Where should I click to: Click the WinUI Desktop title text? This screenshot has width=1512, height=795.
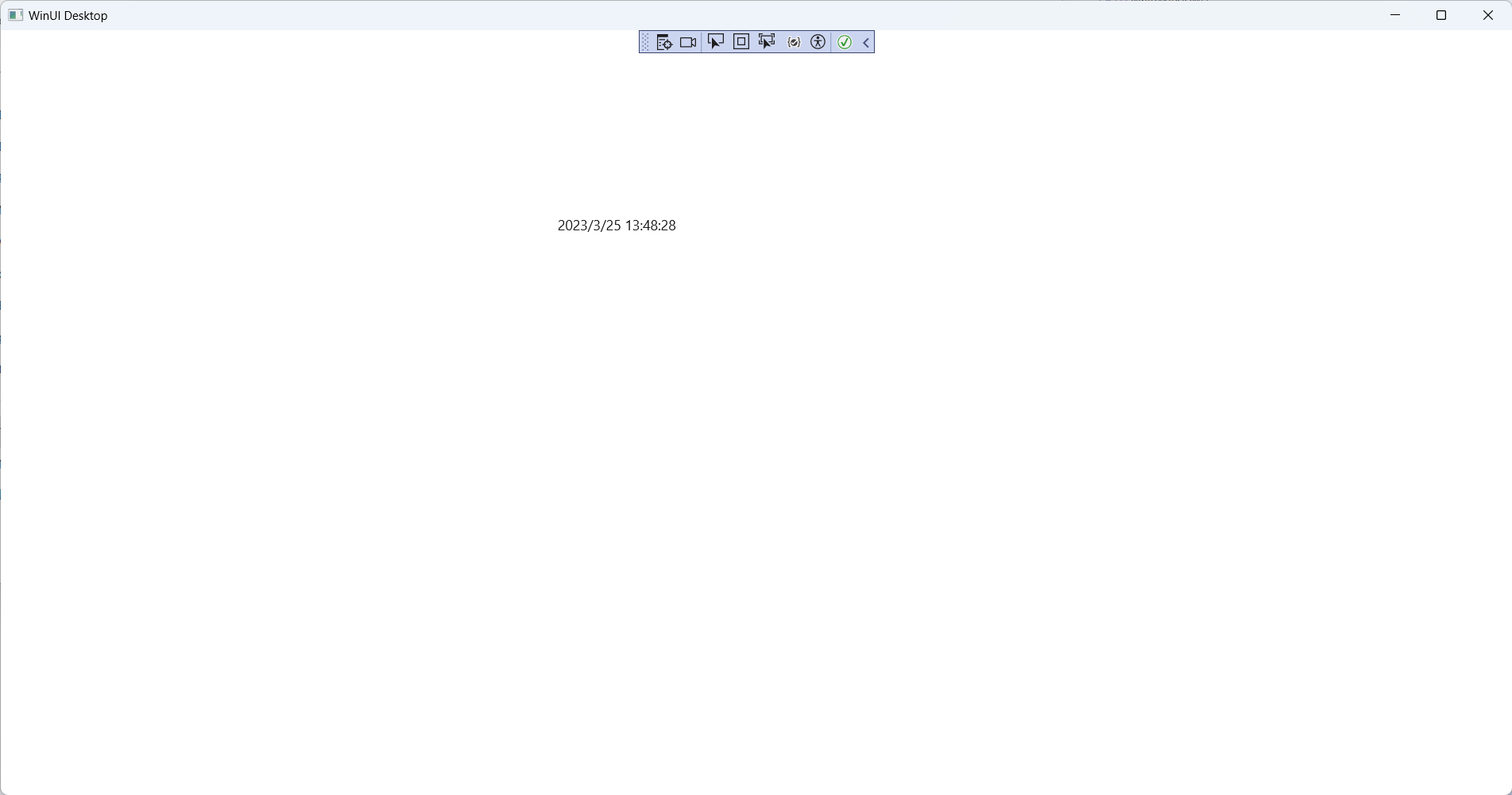coord(68,15)
